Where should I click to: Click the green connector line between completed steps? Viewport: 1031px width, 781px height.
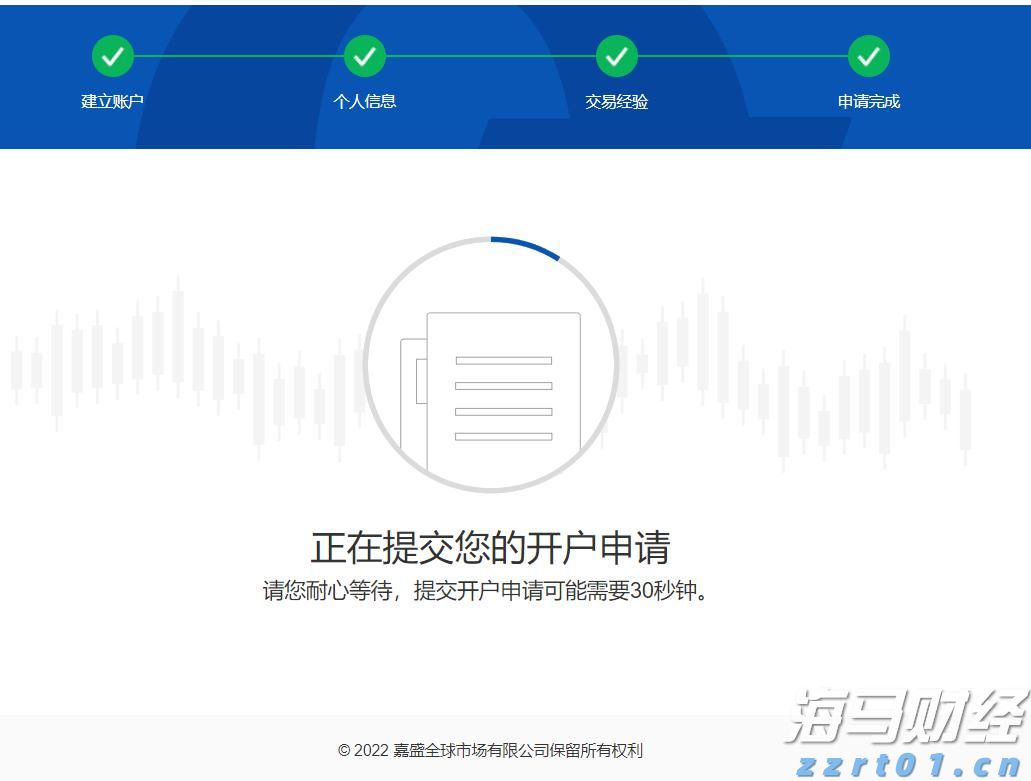[x=238, y=56]
